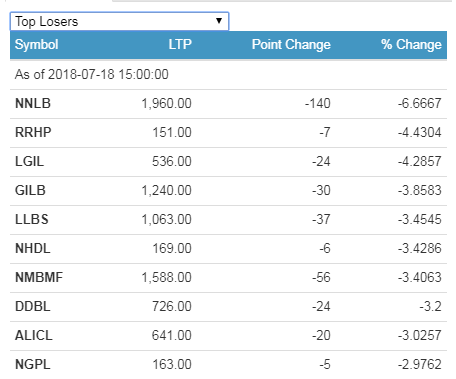Select the ALICL stock symbol
Screen dimensions: 456x379
(x=34, y=335)
